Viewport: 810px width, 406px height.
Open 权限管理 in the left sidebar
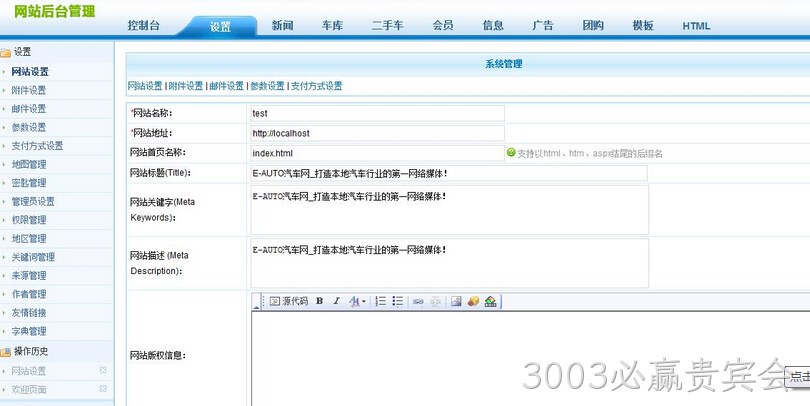[x=29, y=220]
